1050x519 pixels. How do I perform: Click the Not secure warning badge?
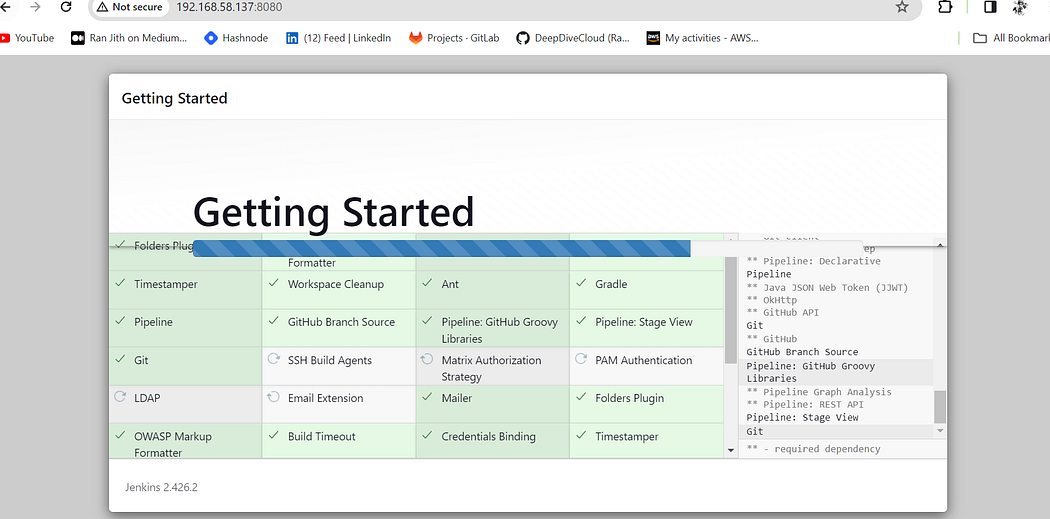(x=129, y=7)
